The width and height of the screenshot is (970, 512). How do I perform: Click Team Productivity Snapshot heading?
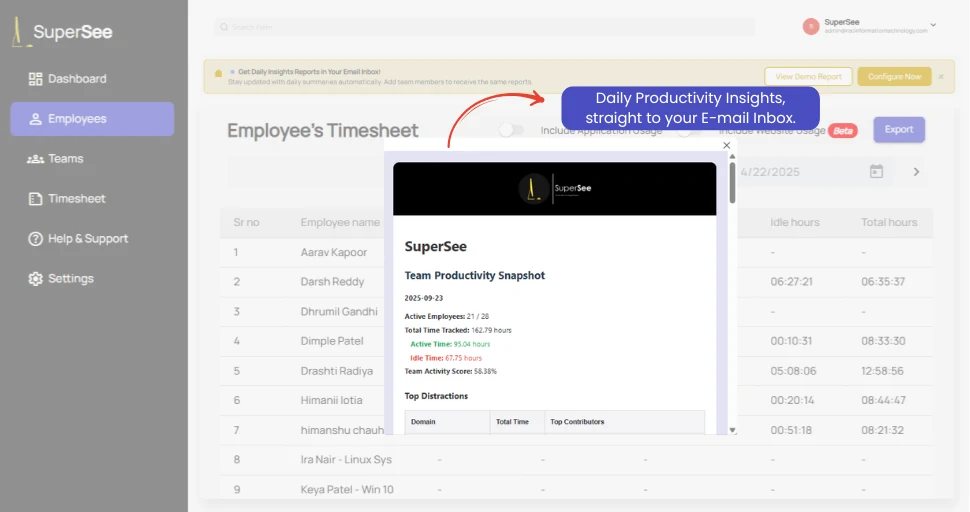[474, 275]
